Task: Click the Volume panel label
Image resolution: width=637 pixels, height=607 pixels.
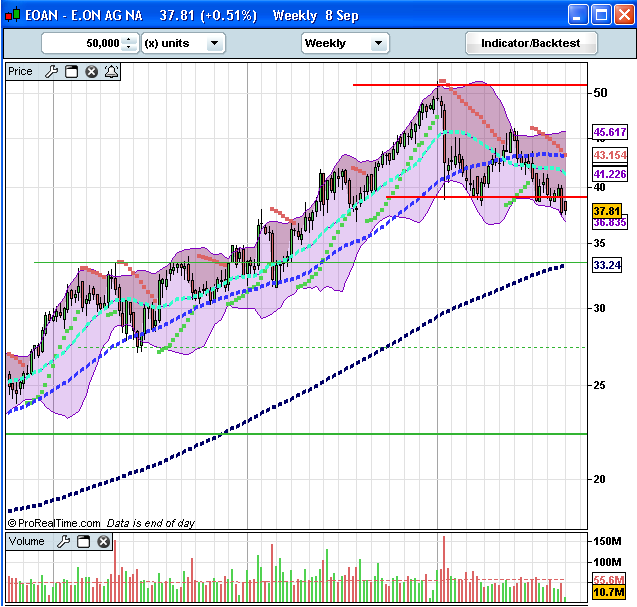Action: pos(26,541)
